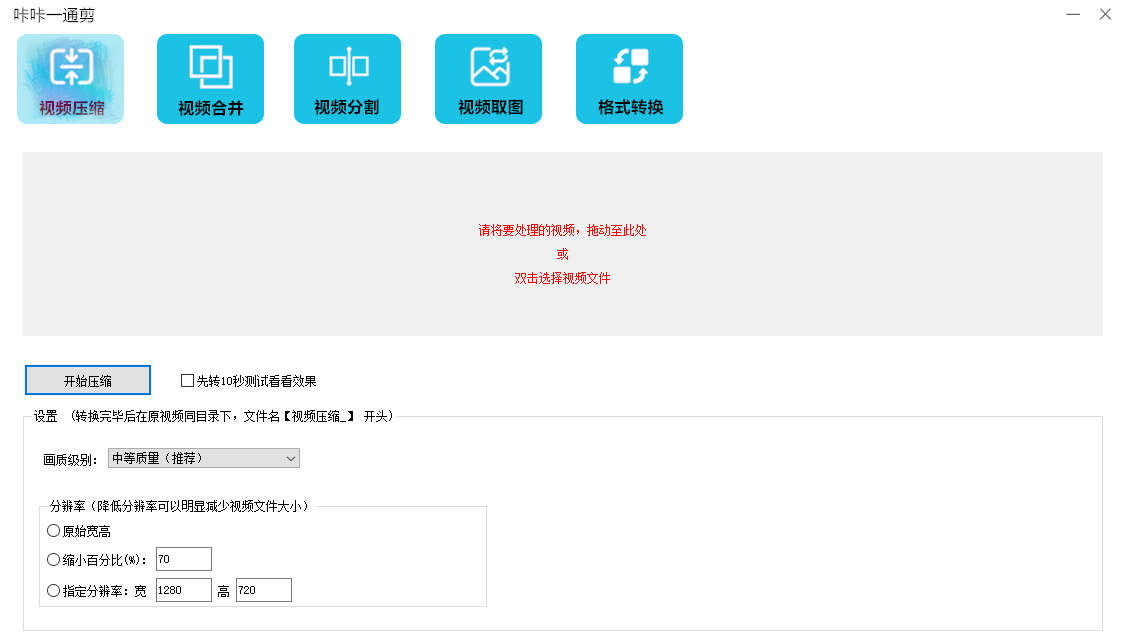Click the video drop area to choose file
Image resolution: width=1127 pixels, height=642 pixels.
(x=563, y=244)
